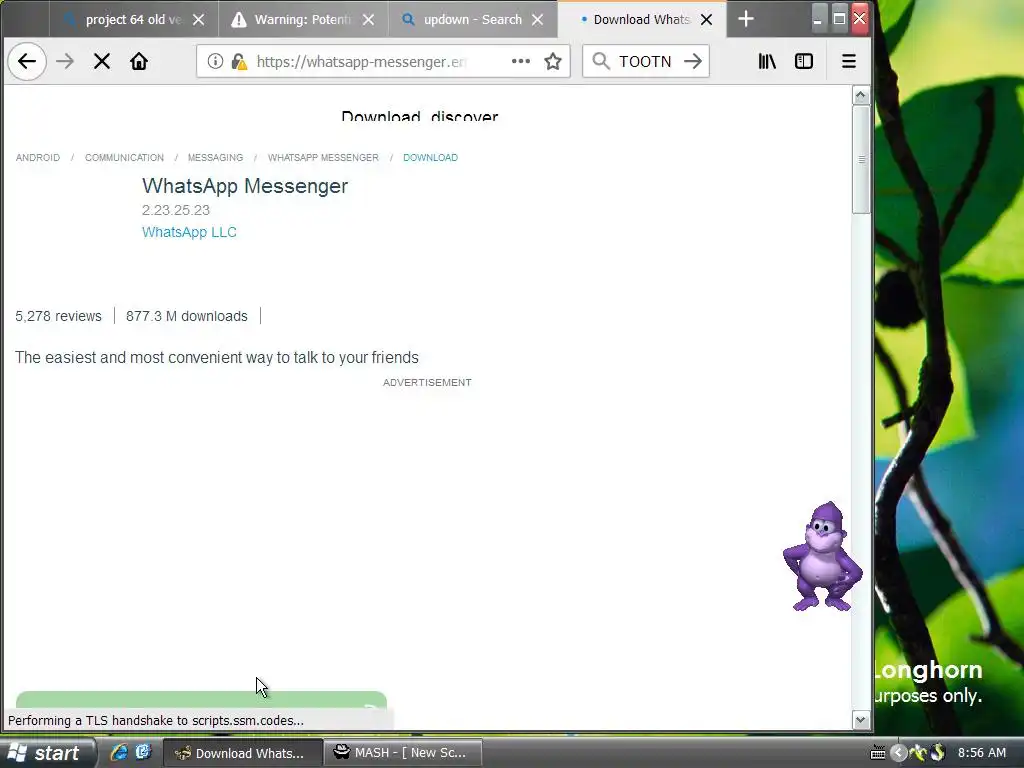Open the Firefox hamburger menu
The width and height of the screenshot is (1024, 768).
click(848, 61)
